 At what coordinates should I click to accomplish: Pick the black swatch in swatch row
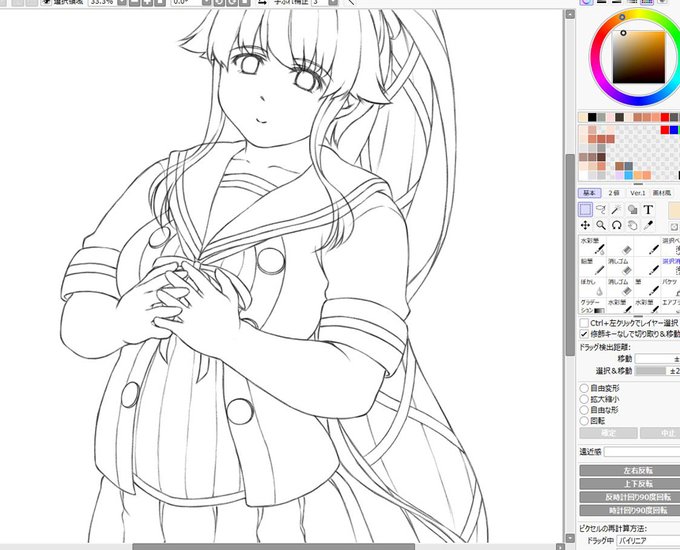[592, 118]
